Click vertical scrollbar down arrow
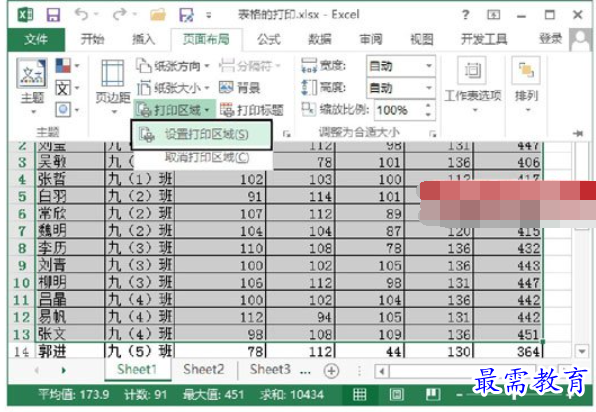This screenshot has width=596, height=412. point(582,352)
